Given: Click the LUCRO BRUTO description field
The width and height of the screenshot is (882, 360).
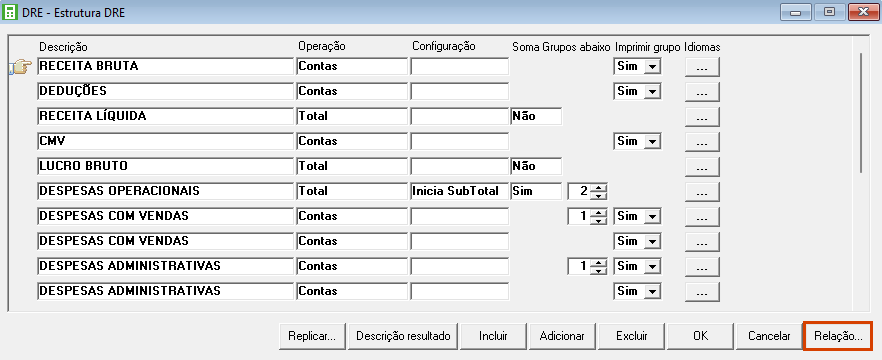Looking at the screenshot, I should [x=165, y=166].
